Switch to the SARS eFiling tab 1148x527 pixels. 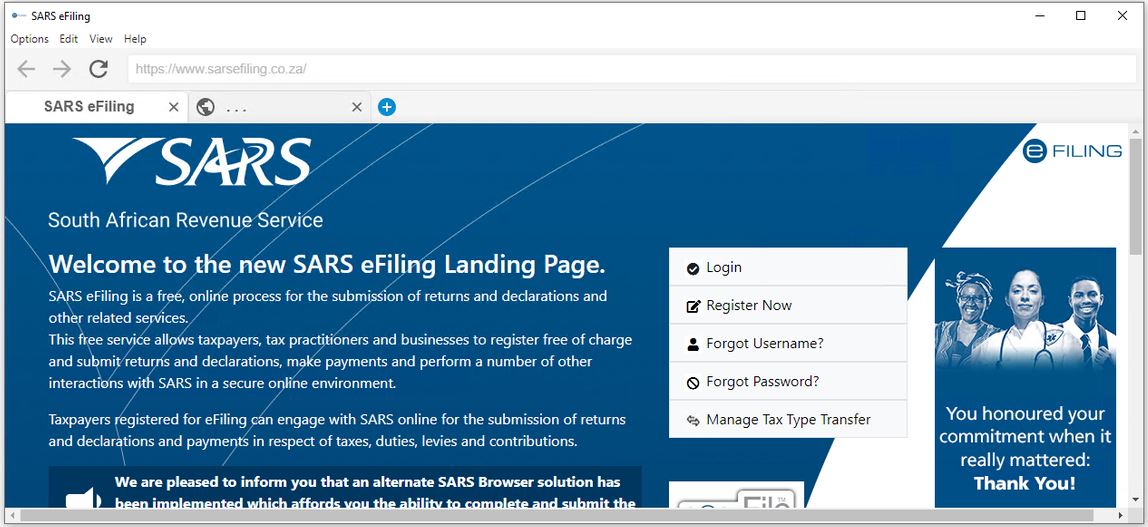coord(96,107)
